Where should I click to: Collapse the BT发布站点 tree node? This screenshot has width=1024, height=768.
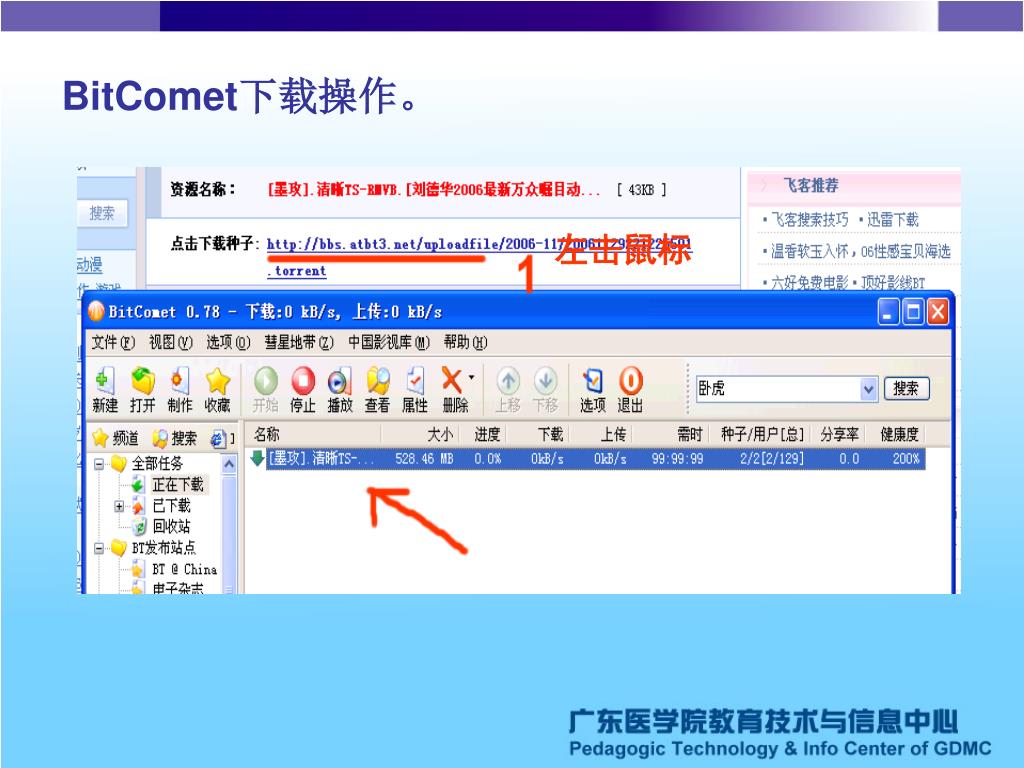[x=99, y=548]
